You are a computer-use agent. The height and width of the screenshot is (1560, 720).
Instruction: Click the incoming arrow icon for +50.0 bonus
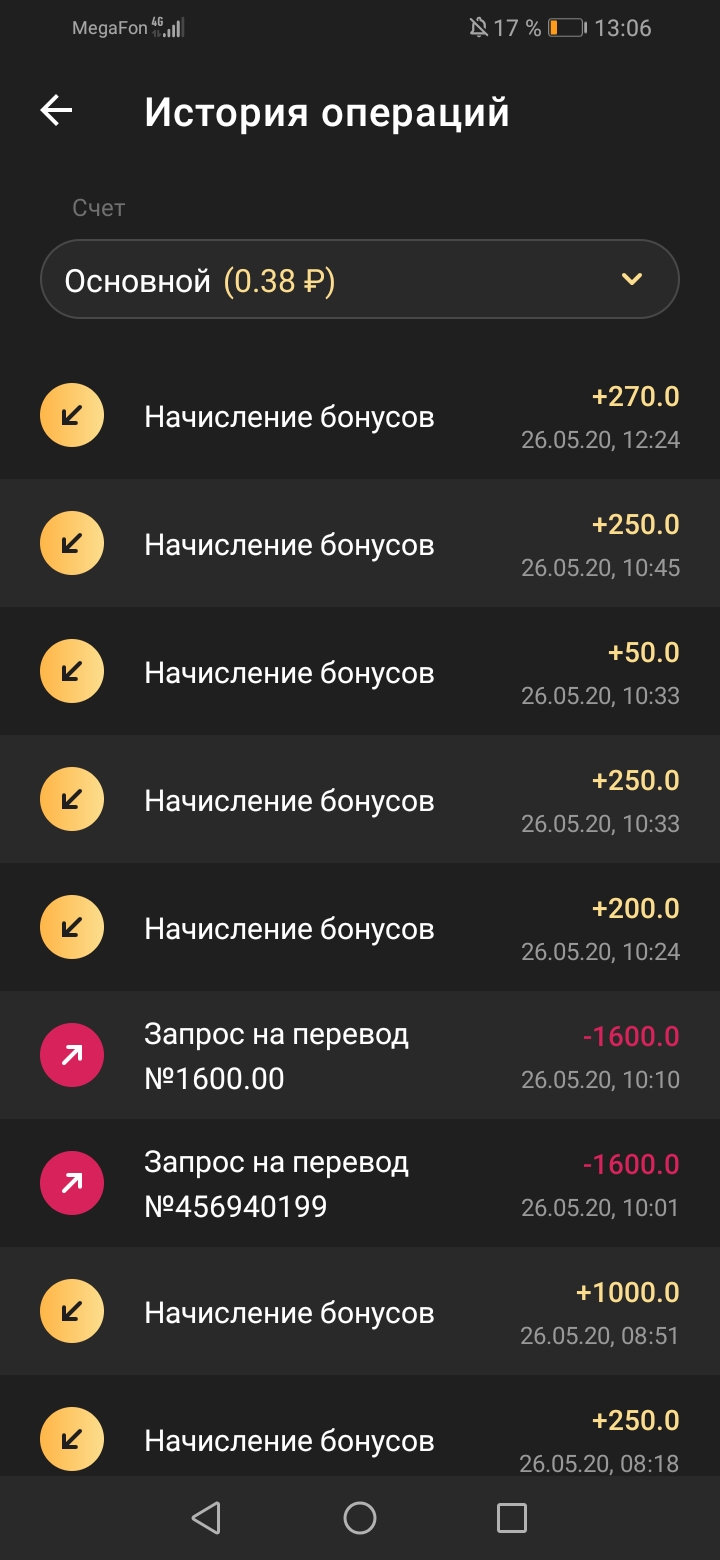click(71, 672)
